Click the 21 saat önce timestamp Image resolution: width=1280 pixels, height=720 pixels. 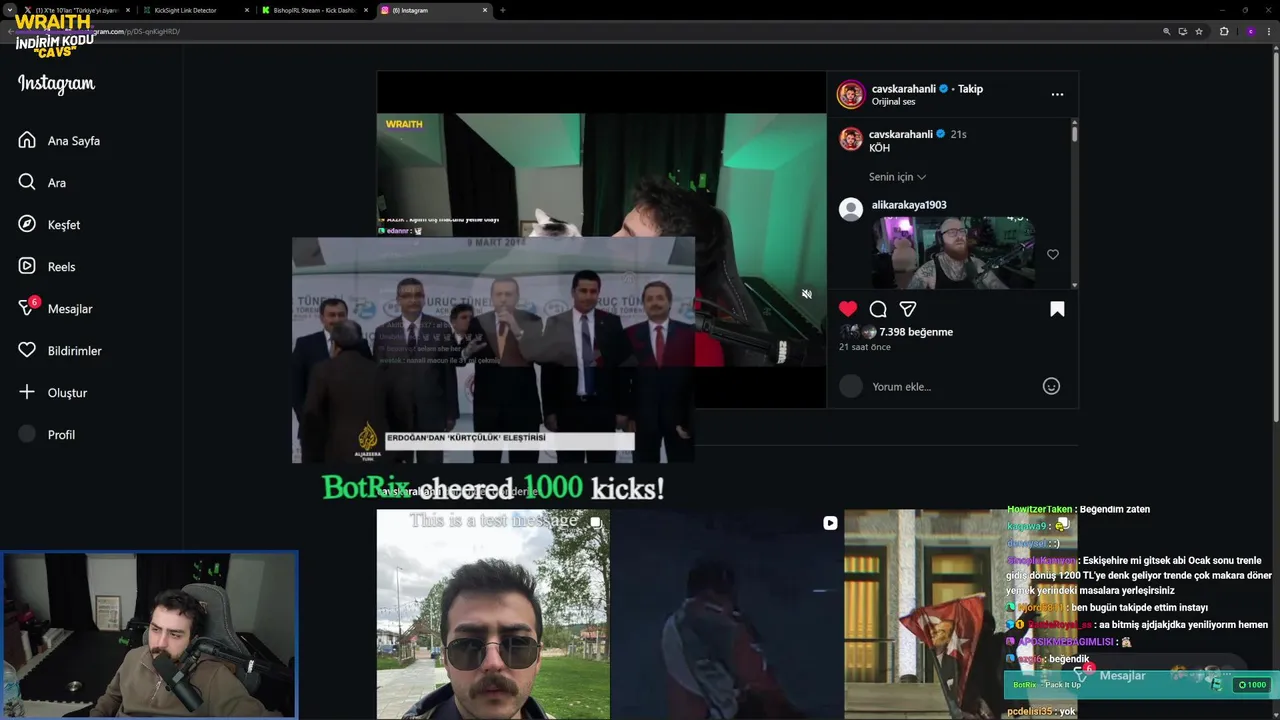coord(865,347)
